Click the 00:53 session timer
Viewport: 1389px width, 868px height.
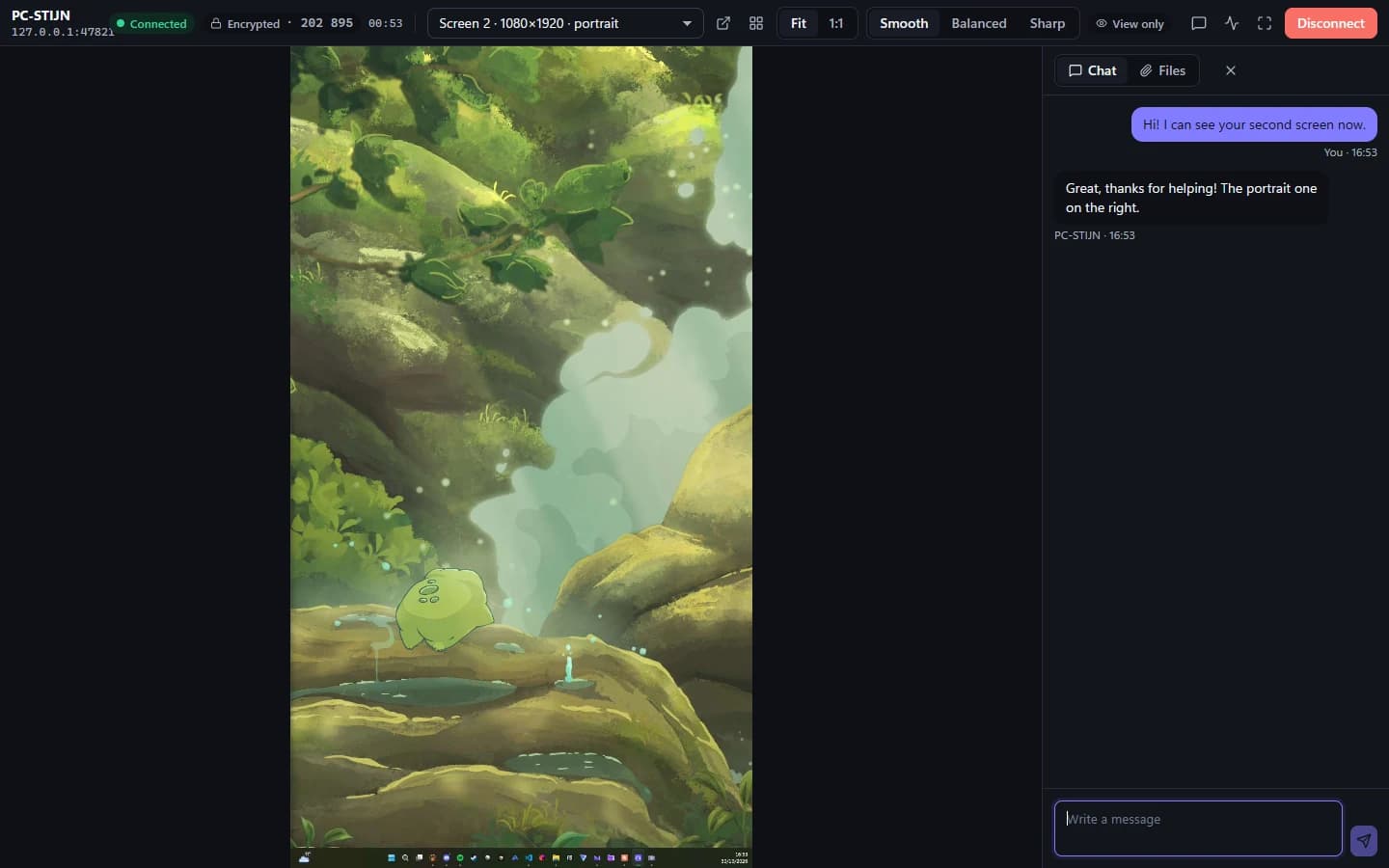[x=385, y=23]
